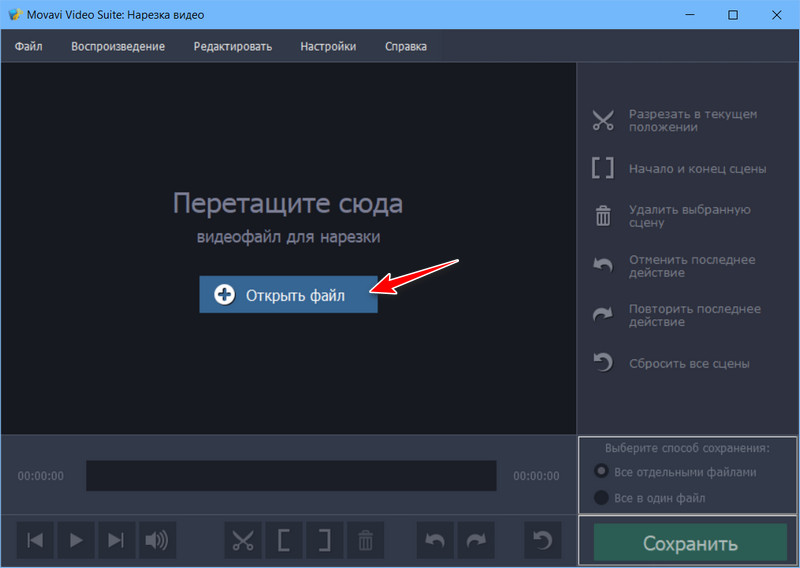Viewport: 800px width, 568px height.
Task: Toggle the volume speaker icon
Action: point(158,540)
